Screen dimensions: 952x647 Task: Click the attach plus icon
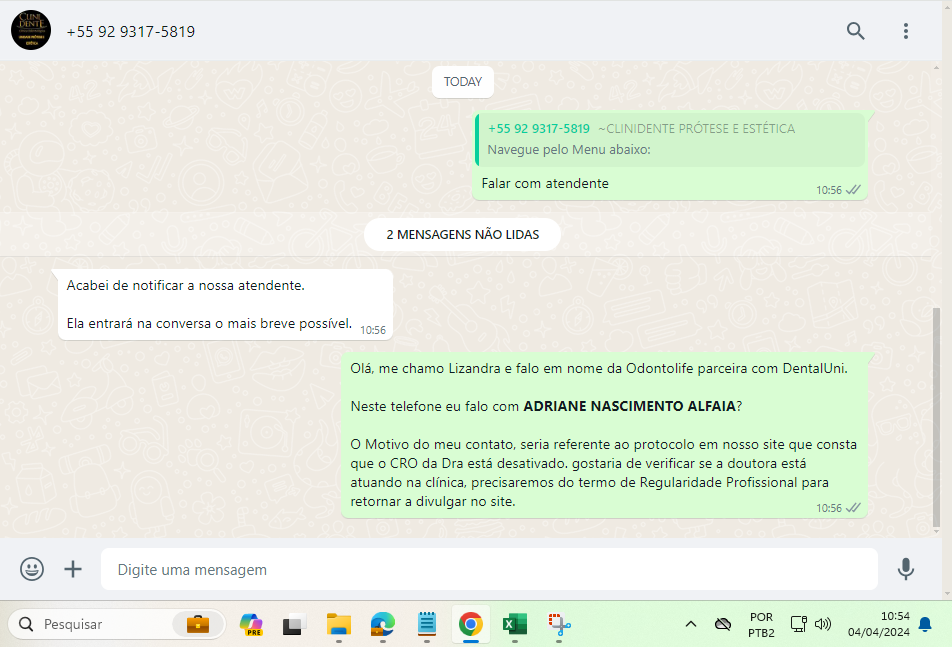click(73, 569)
